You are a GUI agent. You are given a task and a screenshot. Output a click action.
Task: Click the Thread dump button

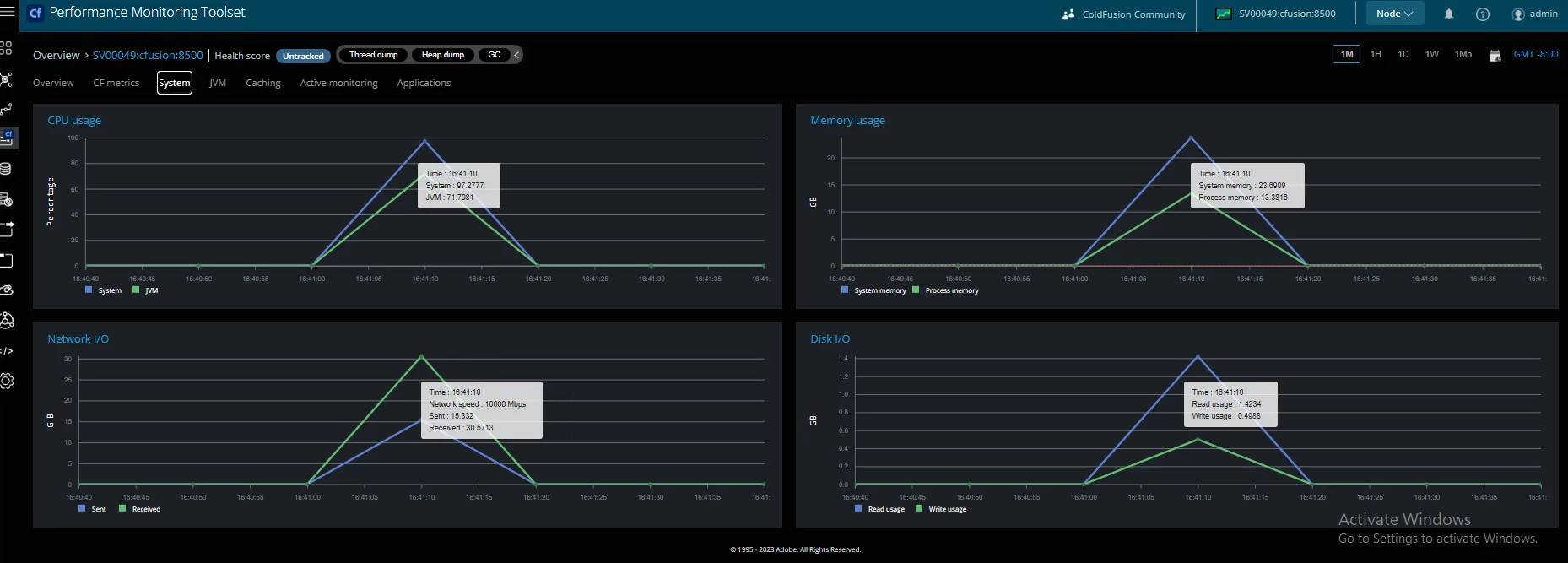374,55
